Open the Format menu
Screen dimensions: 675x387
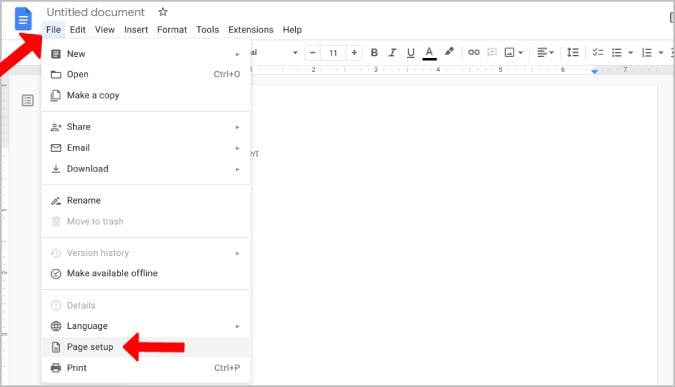coord(172,30)
